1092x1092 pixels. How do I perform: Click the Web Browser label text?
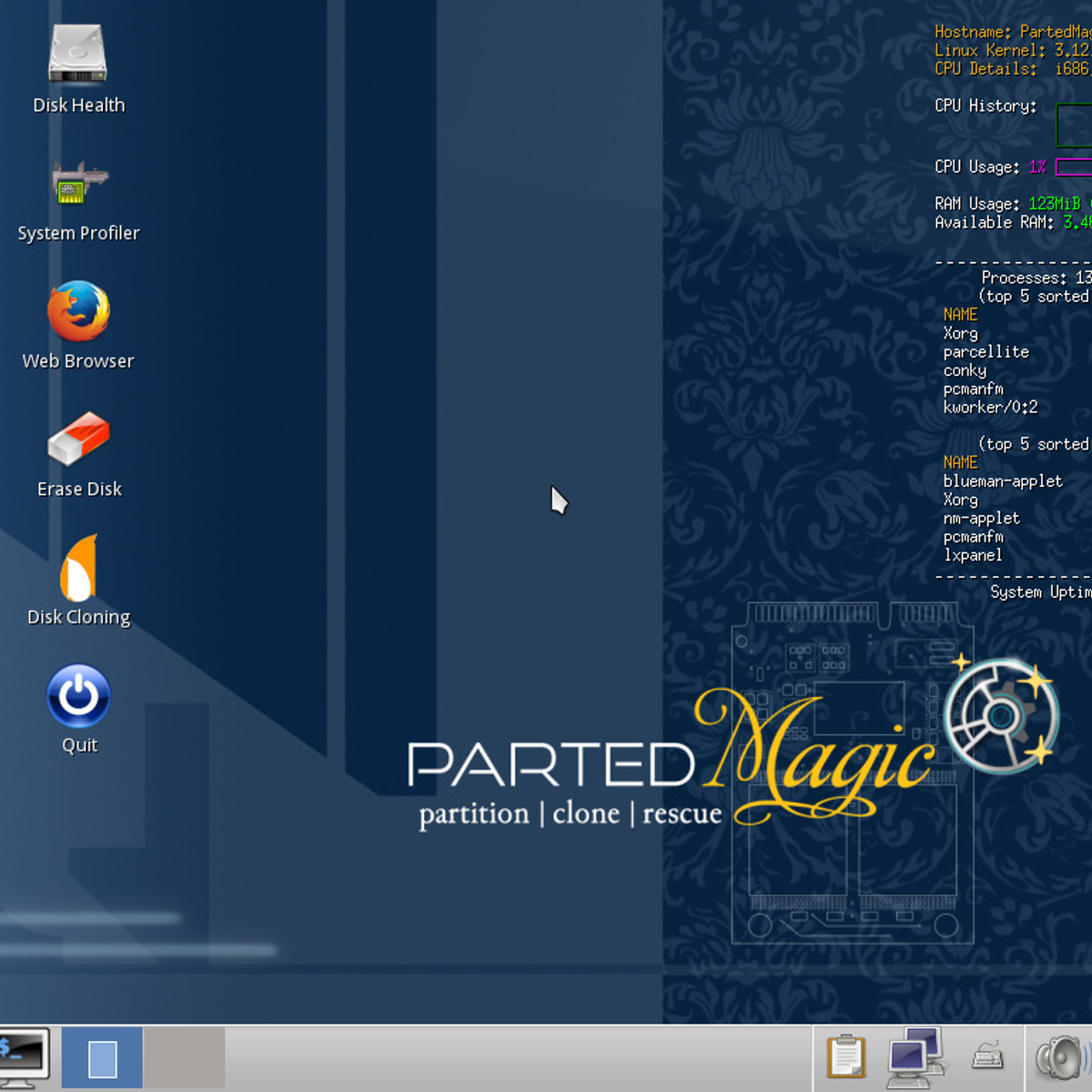tap(78, 361)
